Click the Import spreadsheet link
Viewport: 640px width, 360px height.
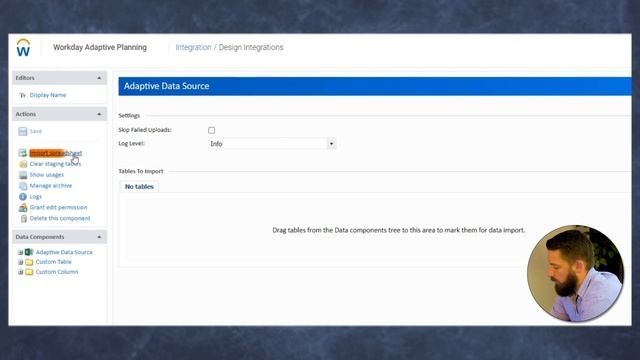(56, 153)
